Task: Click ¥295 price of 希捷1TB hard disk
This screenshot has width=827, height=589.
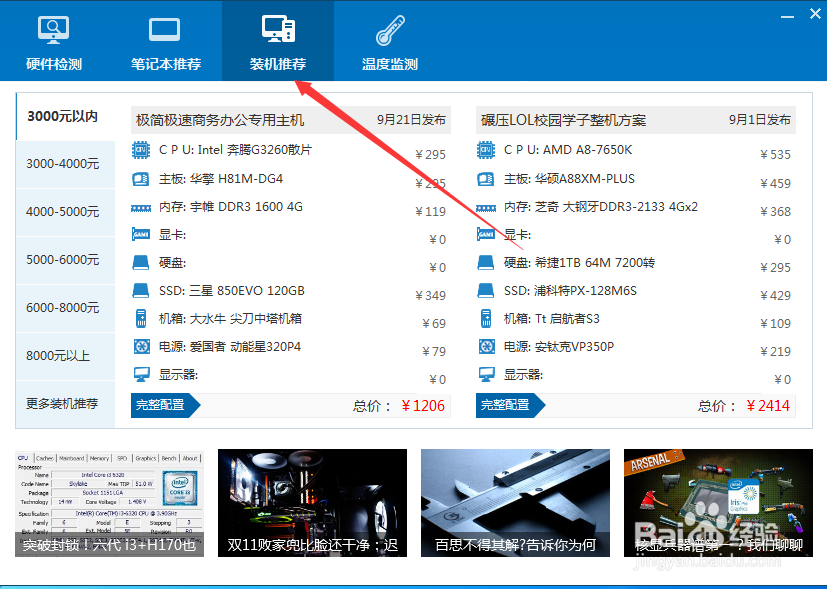Action: pyautogui.click(x=775, y=268)
